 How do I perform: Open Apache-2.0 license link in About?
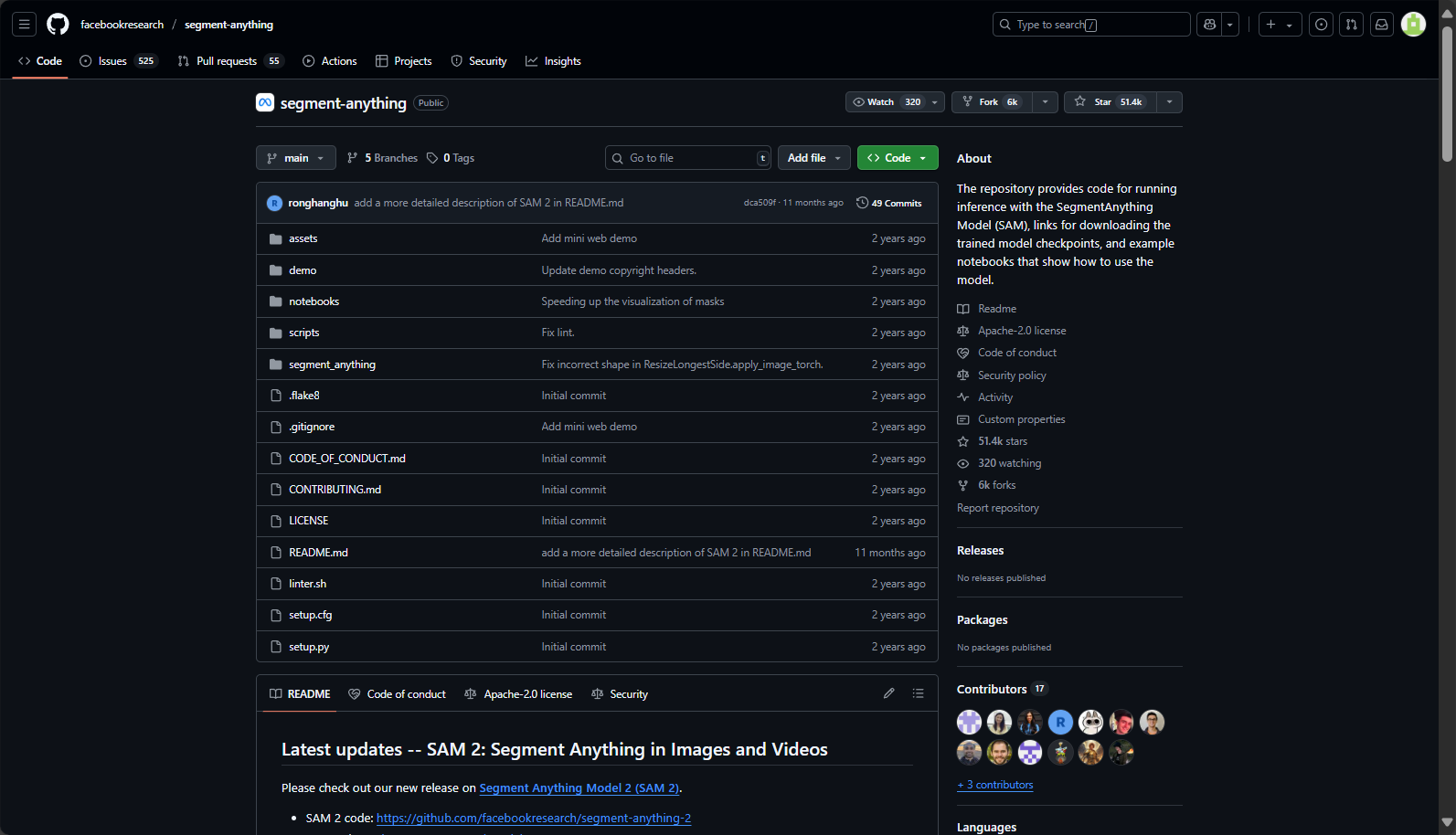click(x=1012, y=331)
